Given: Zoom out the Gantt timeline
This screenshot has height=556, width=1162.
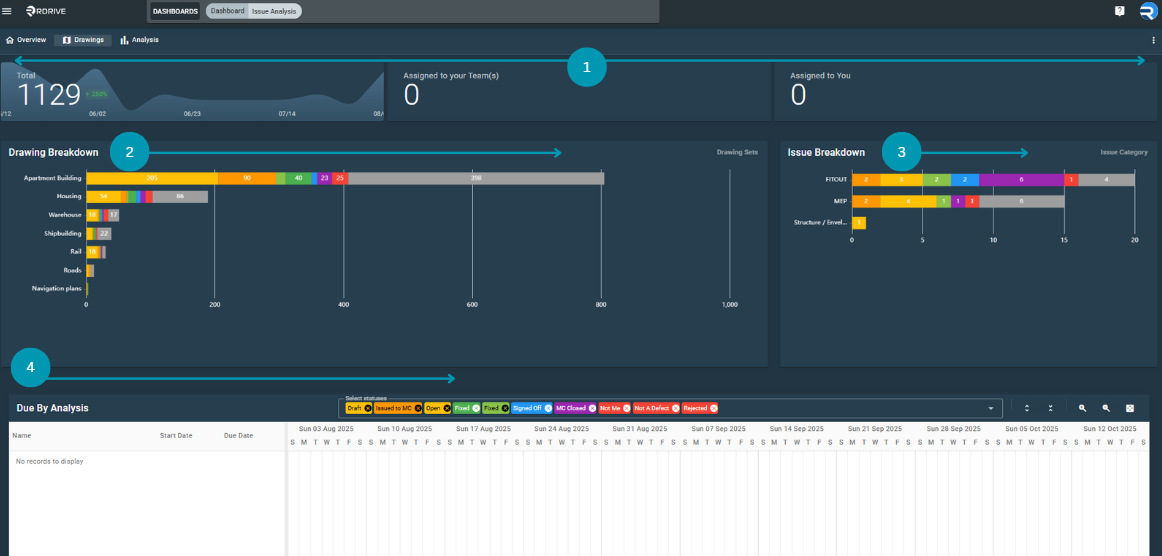Looking at the screenshot, I should click(1106, 408).
